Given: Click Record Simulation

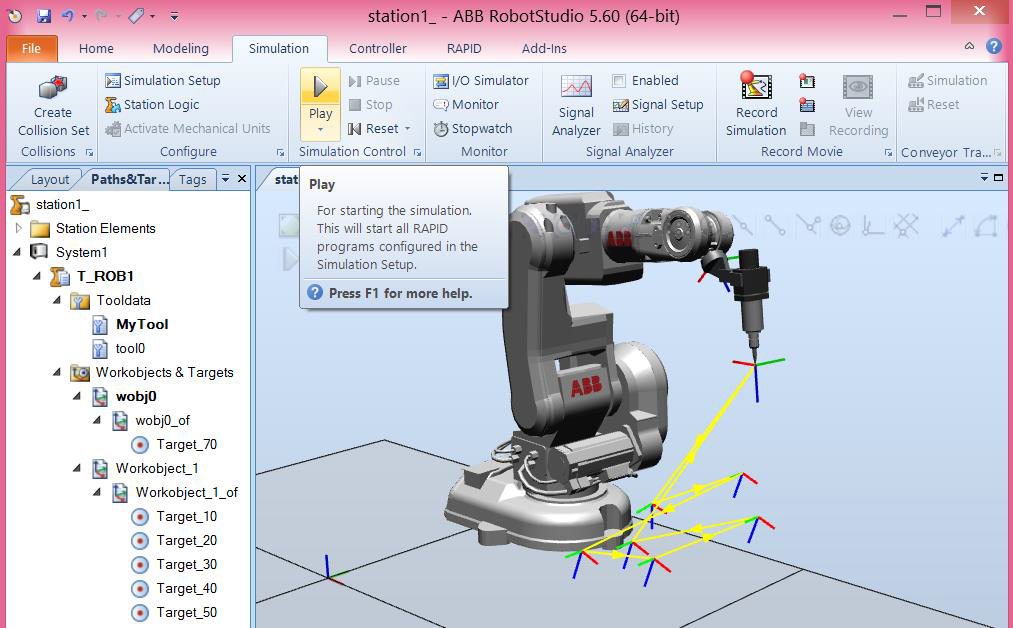Looking at the screenshot, I should (756, 105).
